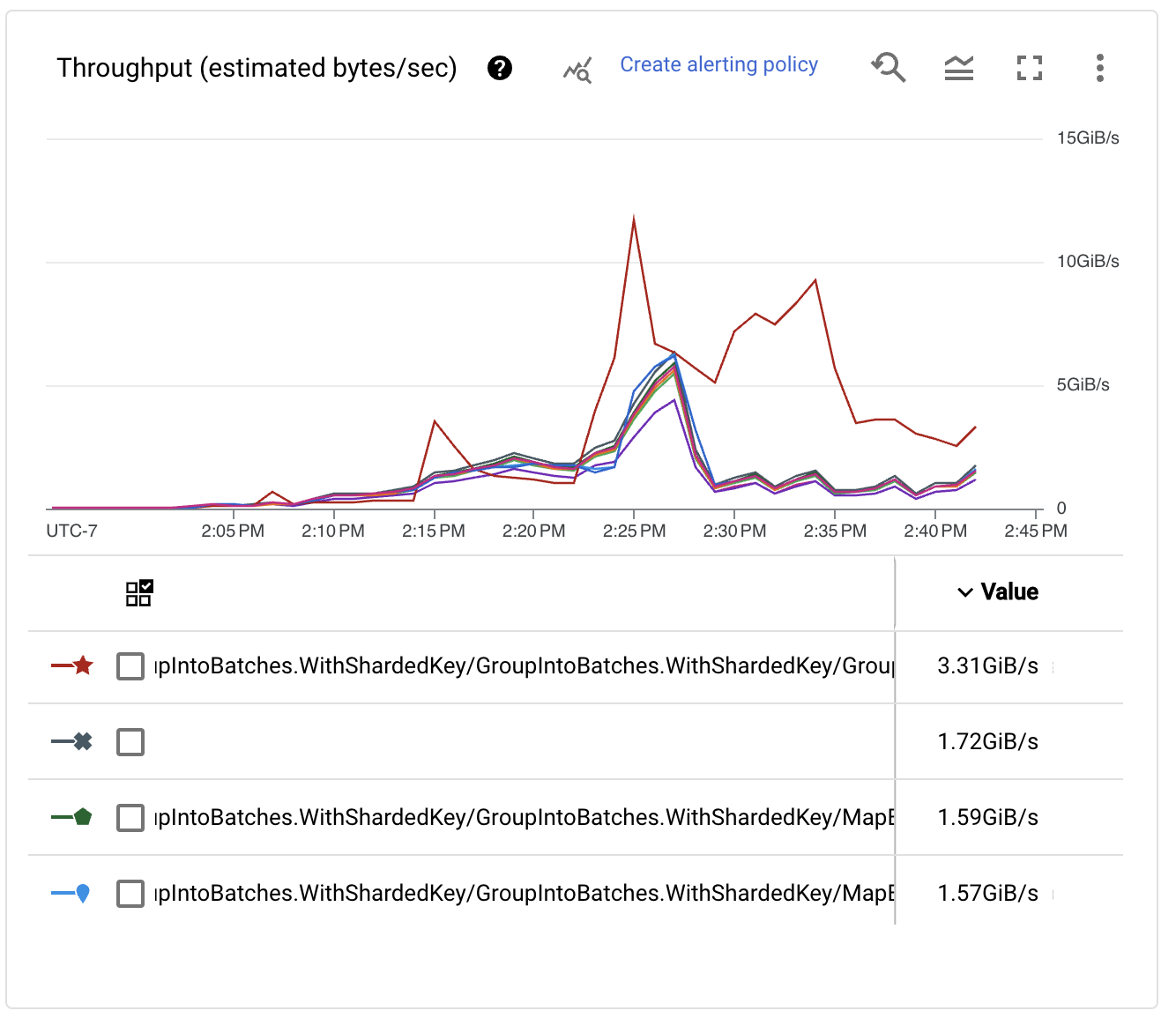
Task: Click the red star series marker
Action: click(82, 665)
